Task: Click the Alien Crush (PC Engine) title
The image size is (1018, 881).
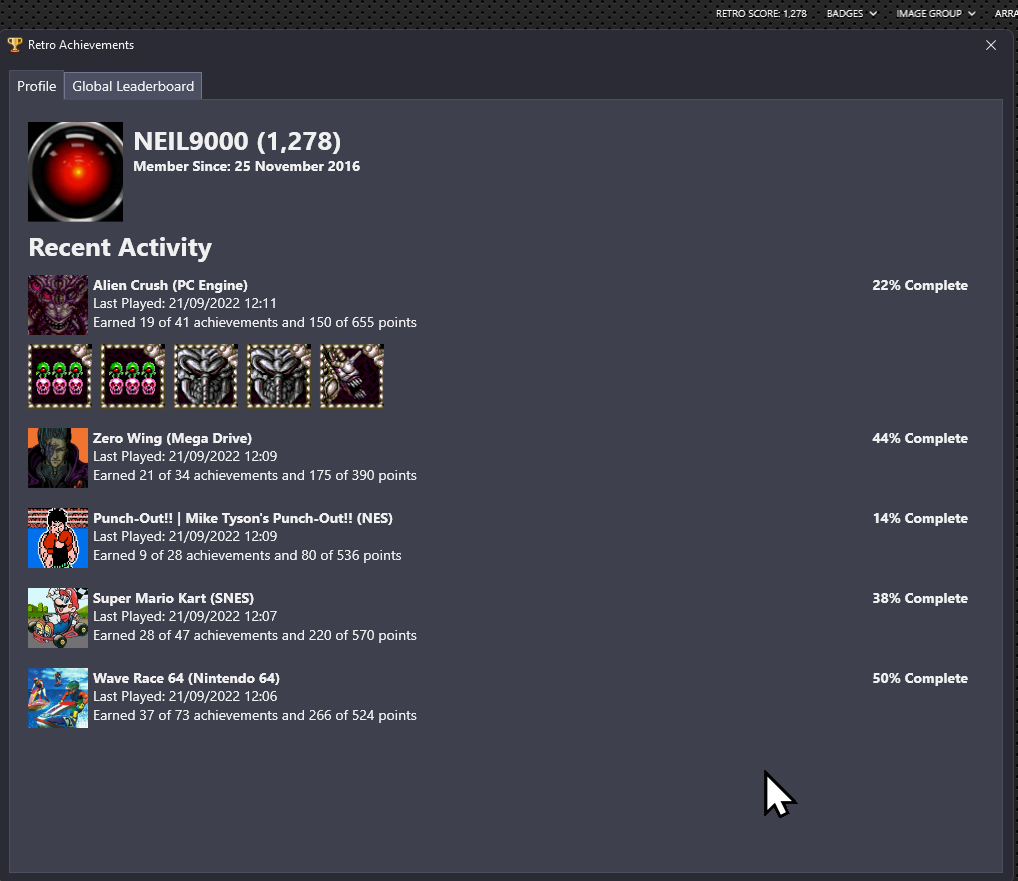Action: point(170,285)
